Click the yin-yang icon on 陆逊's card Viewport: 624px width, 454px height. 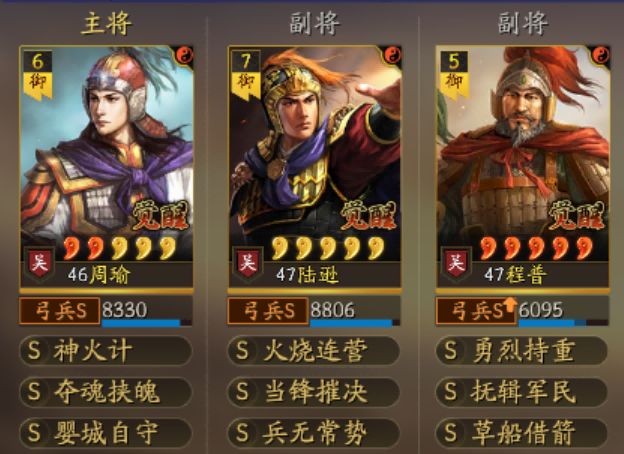pyautogui.click(x=392, y=55)
